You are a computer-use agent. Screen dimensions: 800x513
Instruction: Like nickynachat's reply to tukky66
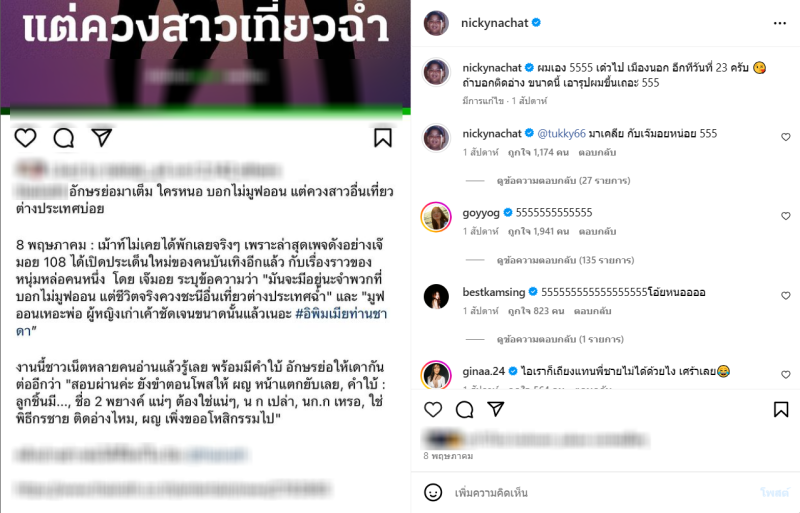(786, 137)
